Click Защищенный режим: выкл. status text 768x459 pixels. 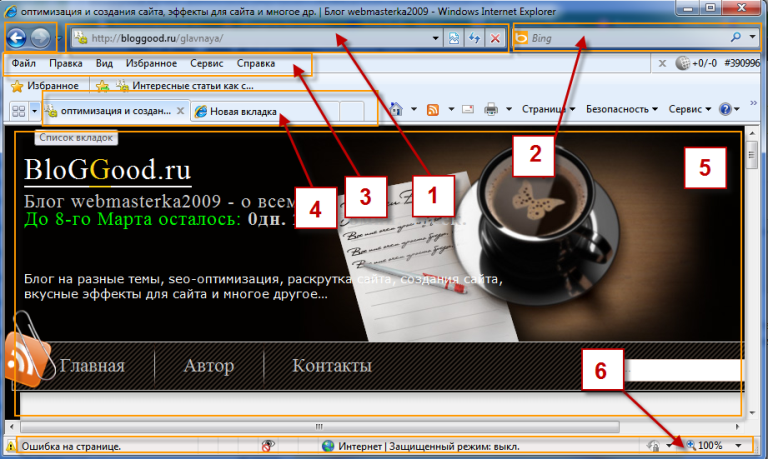click(455, 446)
